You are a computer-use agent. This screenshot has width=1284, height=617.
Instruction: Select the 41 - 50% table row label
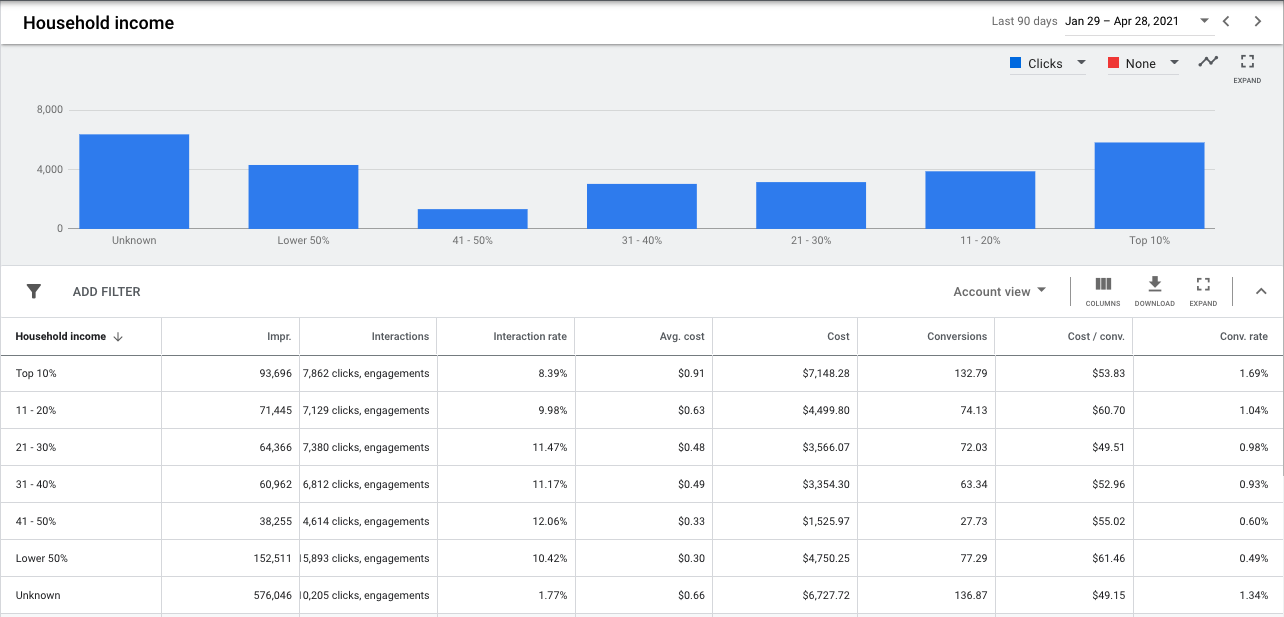click(x=36, y=521)
